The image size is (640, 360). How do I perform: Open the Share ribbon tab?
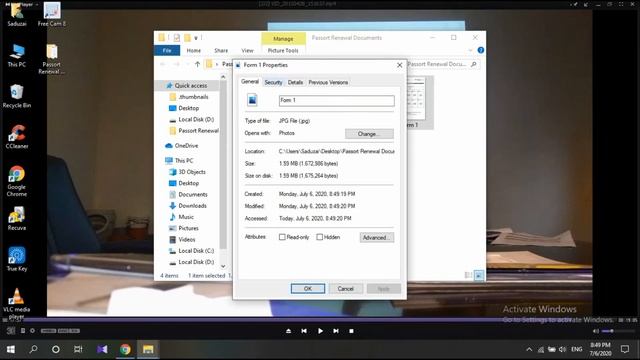[x=221, y=51]
